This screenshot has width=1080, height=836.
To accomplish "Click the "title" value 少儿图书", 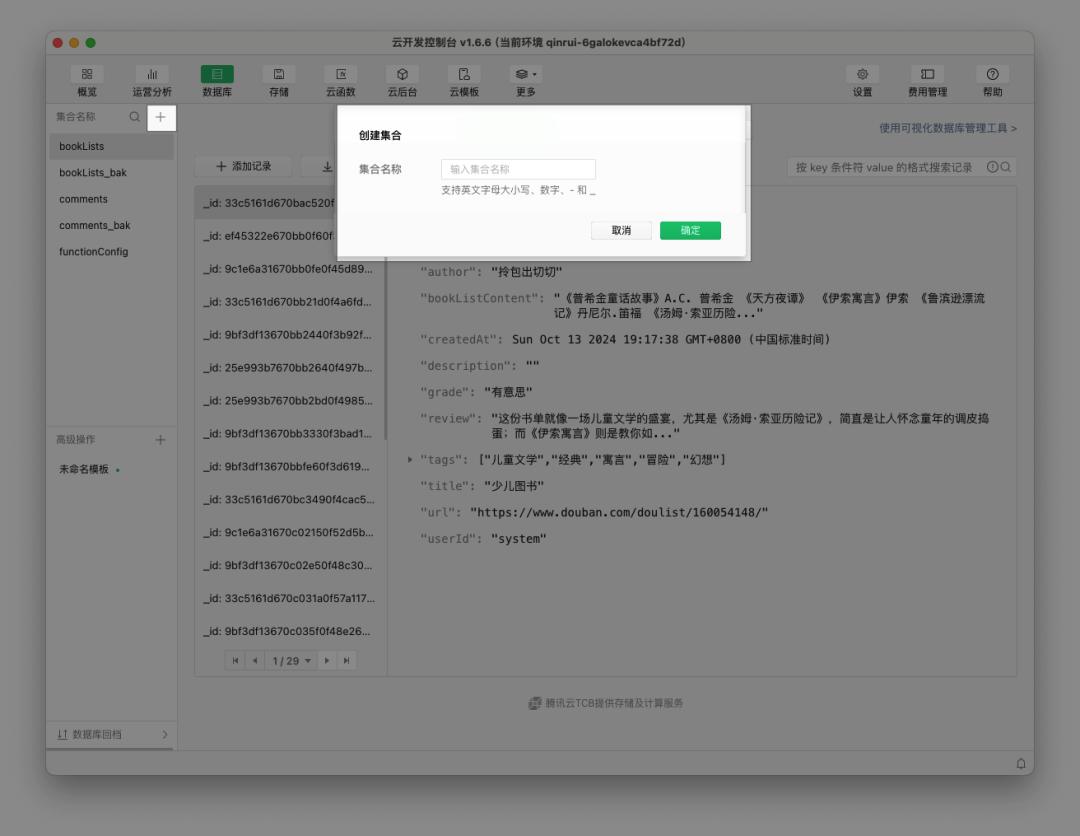I will click(514, 486).
